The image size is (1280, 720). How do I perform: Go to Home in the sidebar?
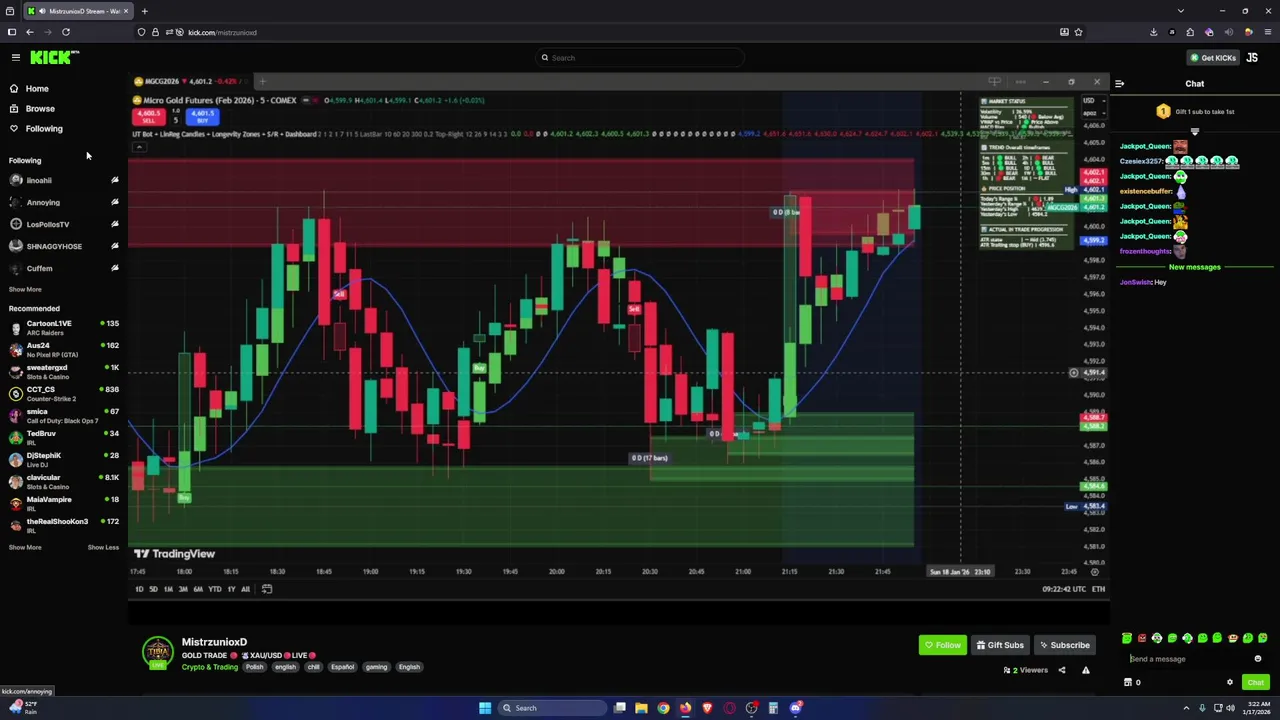pos(37,88)
